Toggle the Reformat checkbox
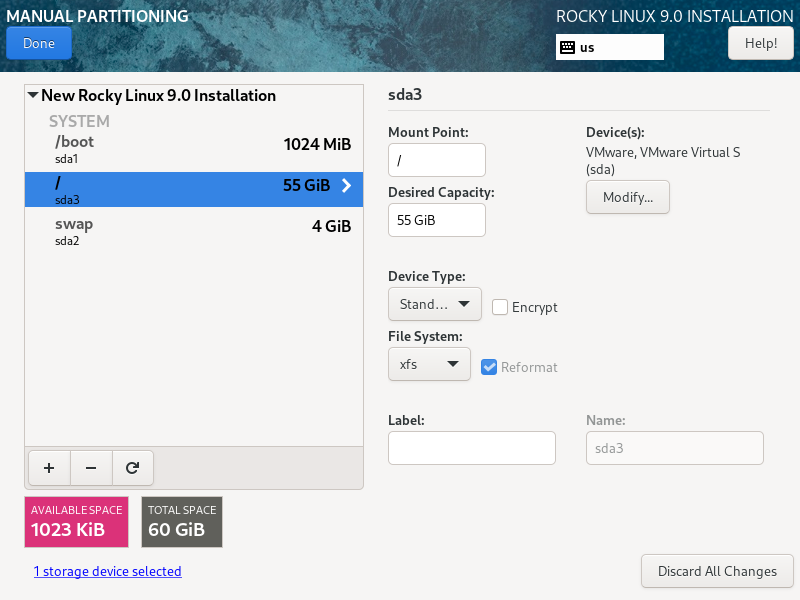This screenshot has width=800, height=600. coord(489,367)
